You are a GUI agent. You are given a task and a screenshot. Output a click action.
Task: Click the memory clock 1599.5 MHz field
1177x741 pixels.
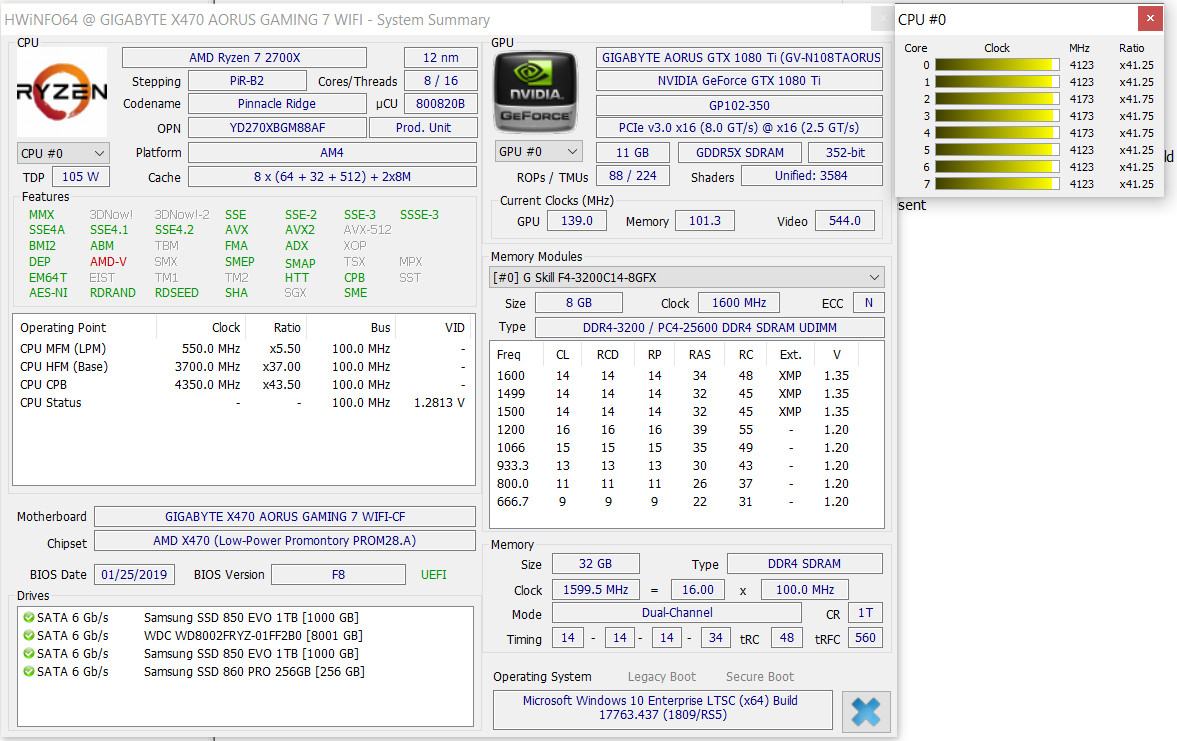pos(595,590)
